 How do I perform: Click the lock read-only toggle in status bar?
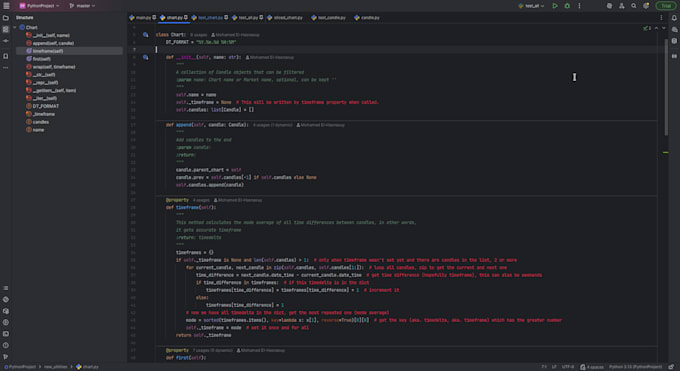tap(672, 367)
